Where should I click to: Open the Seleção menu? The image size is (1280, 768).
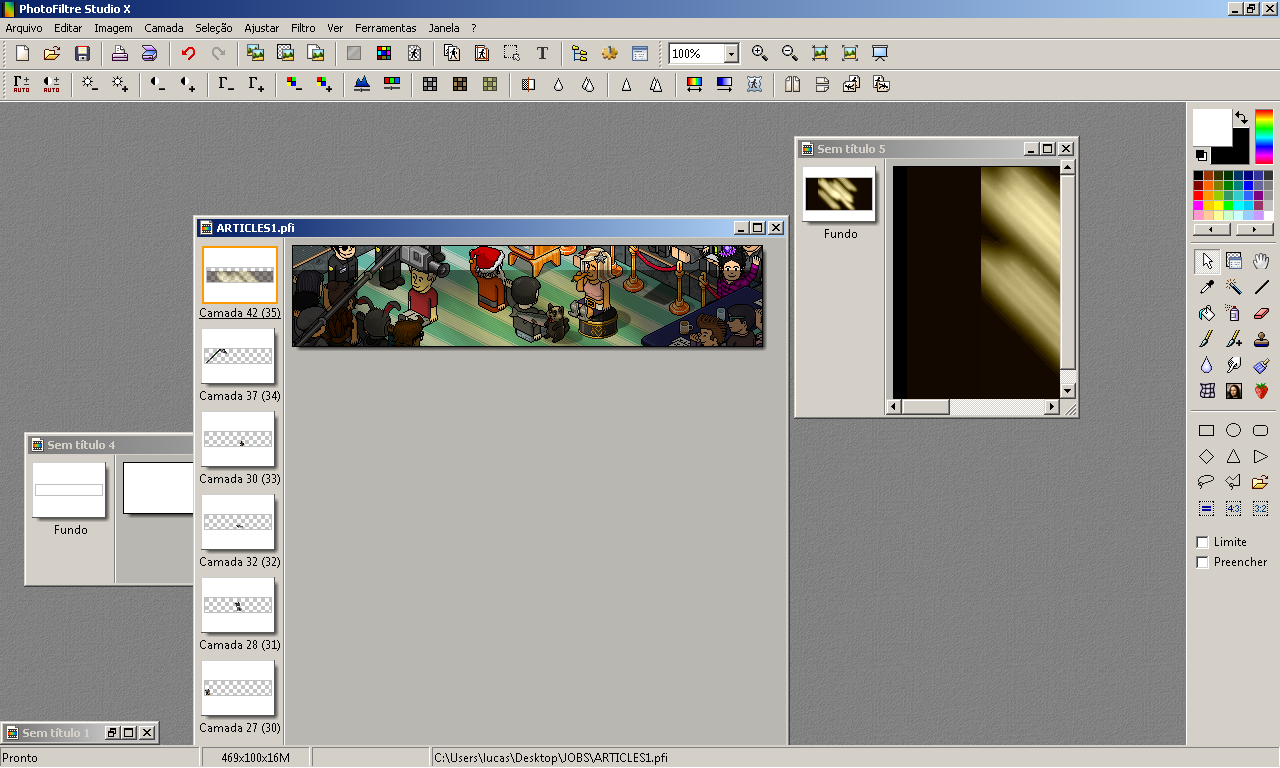pyautogui.click(x=213, y=28)
